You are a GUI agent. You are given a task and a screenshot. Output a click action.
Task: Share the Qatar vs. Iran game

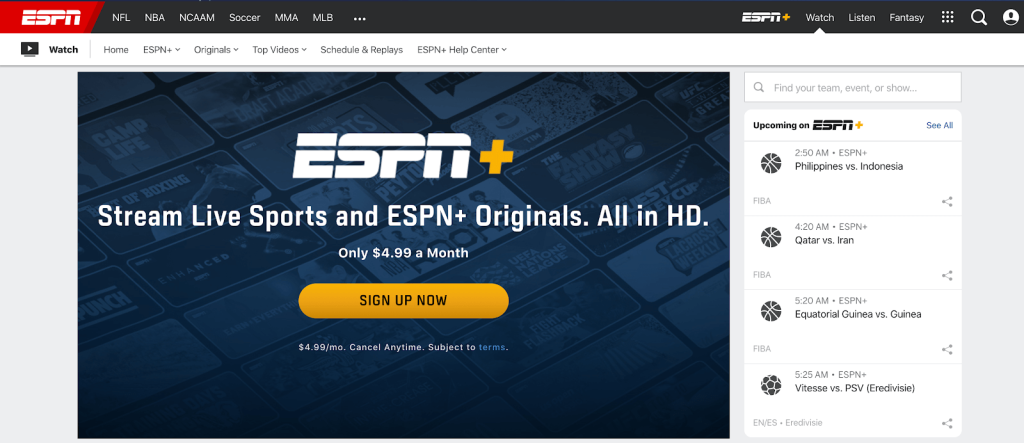coord(947,275)
